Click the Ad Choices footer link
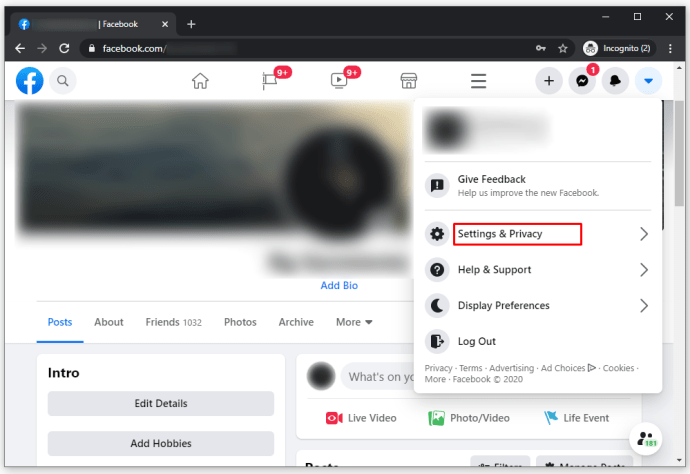 tap(568, 368)
